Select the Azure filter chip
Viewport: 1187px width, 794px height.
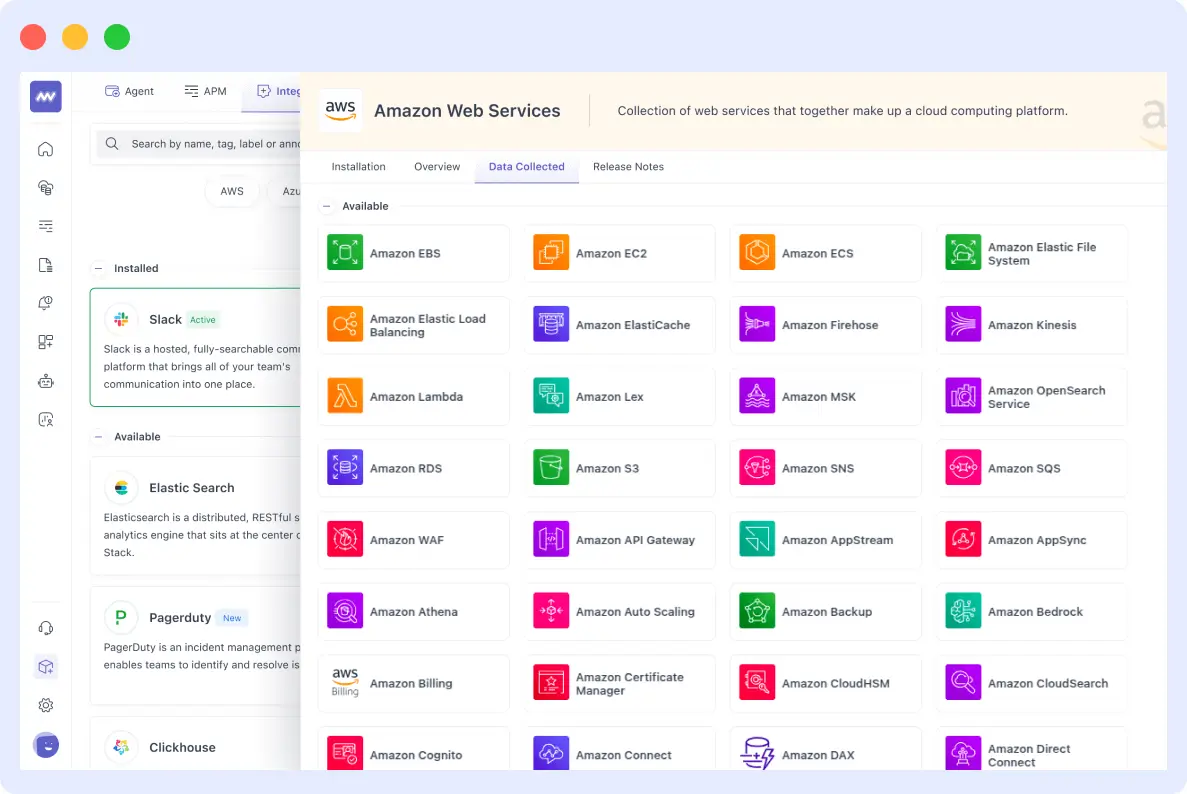(x=291, y=191)
